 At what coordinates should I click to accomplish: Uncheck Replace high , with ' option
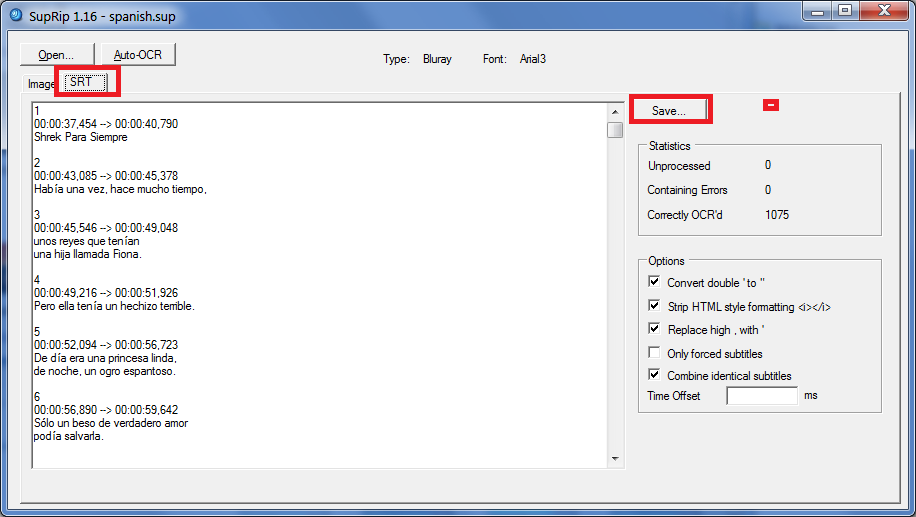pyautogui.click(x=654, y=329)
